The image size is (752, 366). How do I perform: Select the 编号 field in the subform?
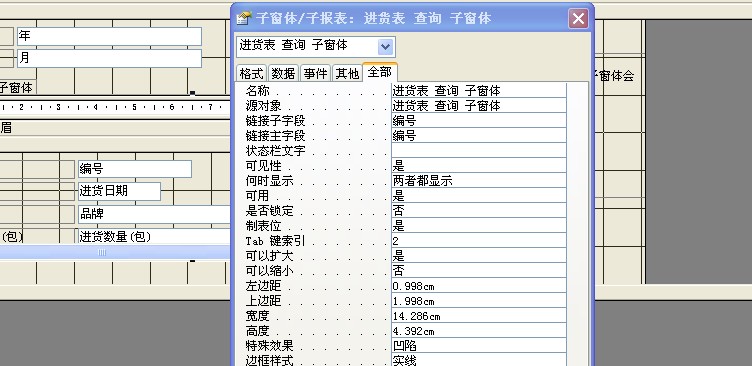[x=135, y=169]
